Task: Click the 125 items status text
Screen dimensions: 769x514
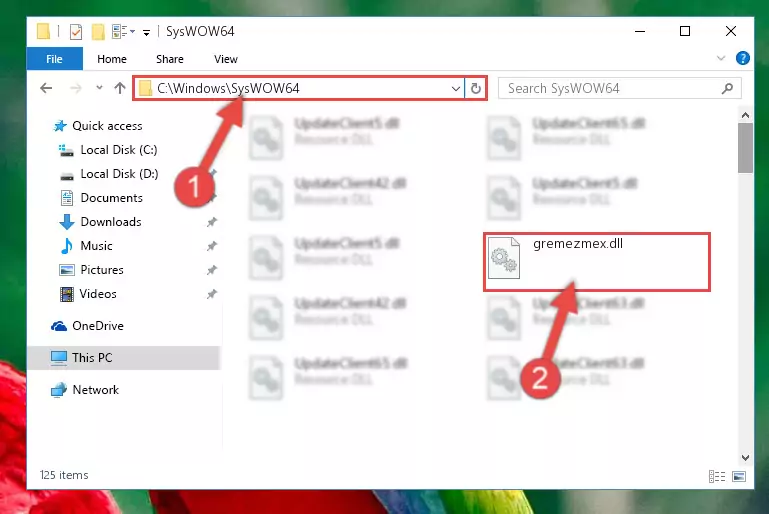Action: point(64,475)
